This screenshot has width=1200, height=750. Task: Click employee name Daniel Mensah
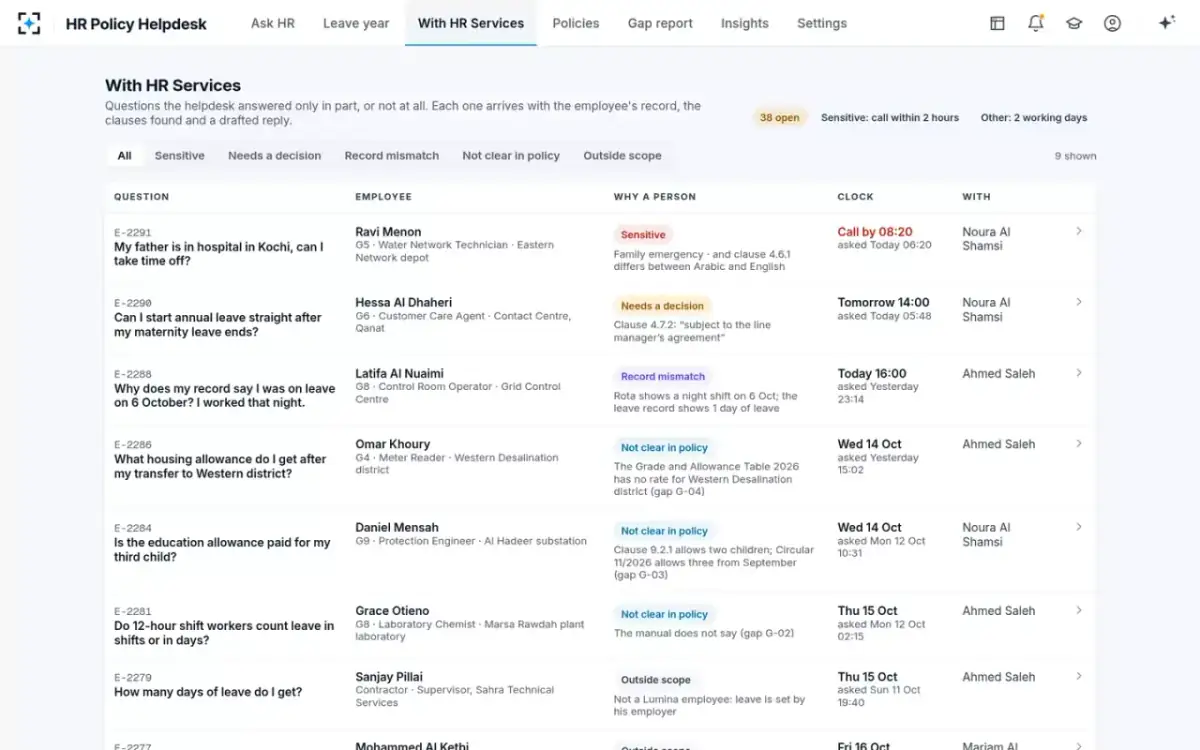click(397, 527)
